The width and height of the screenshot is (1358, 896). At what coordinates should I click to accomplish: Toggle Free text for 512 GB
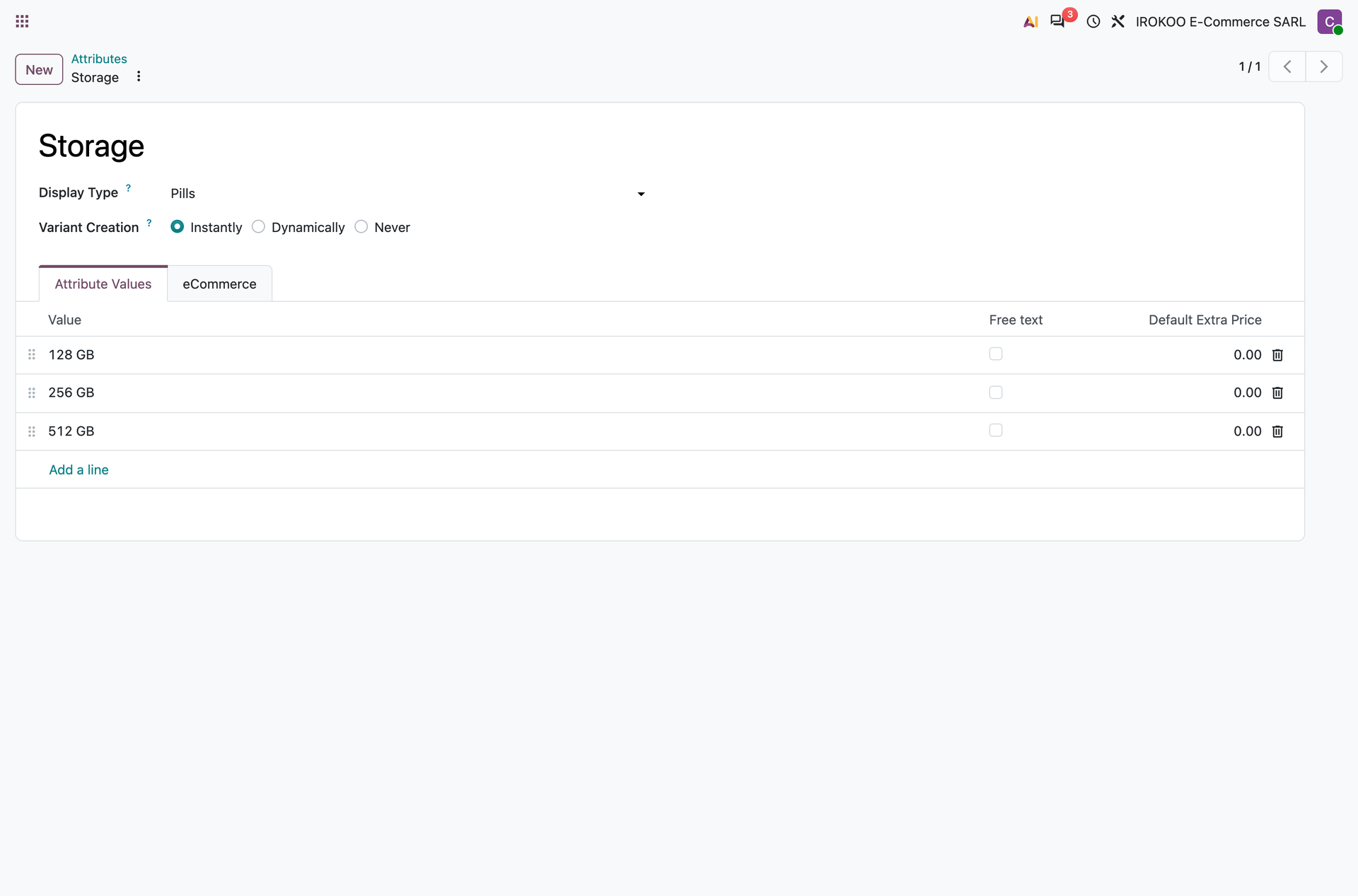tap(996, 430)
